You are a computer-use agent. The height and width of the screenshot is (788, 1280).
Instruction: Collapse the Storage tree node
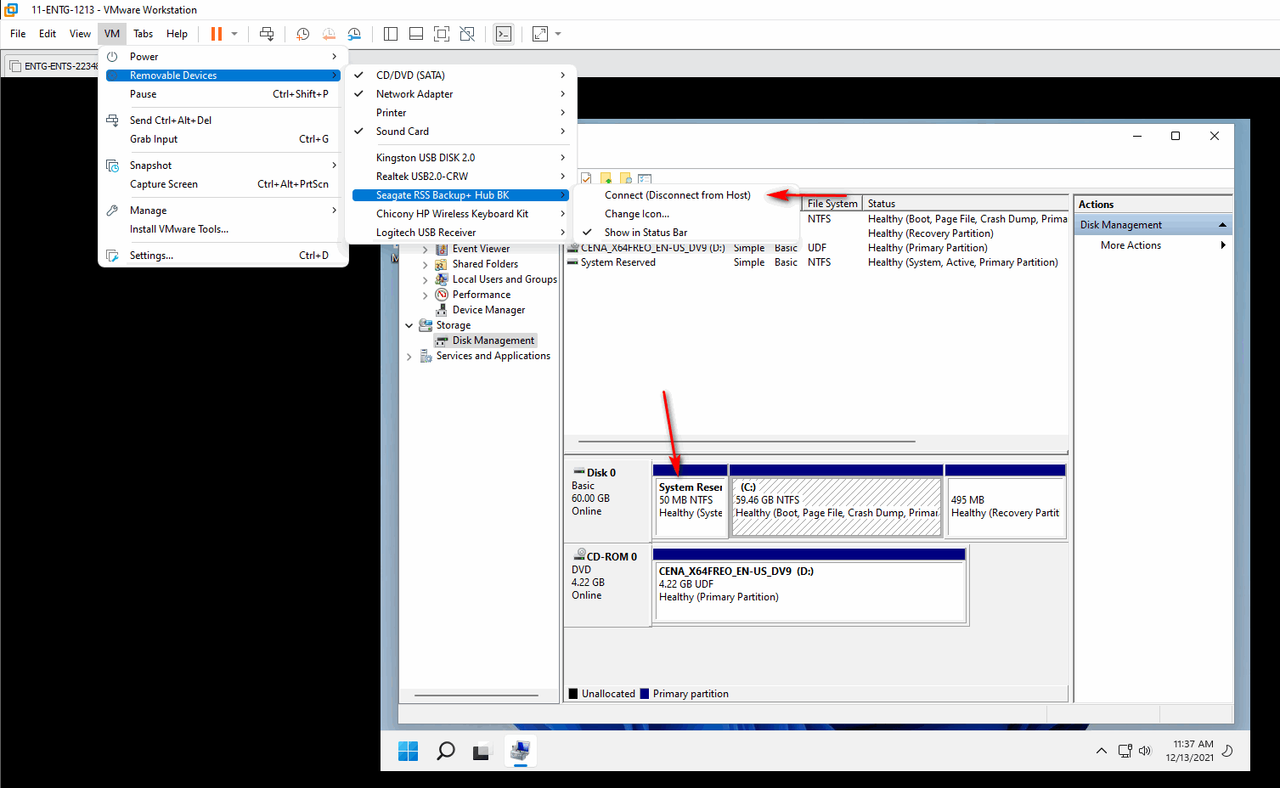(x=409, y=325)
